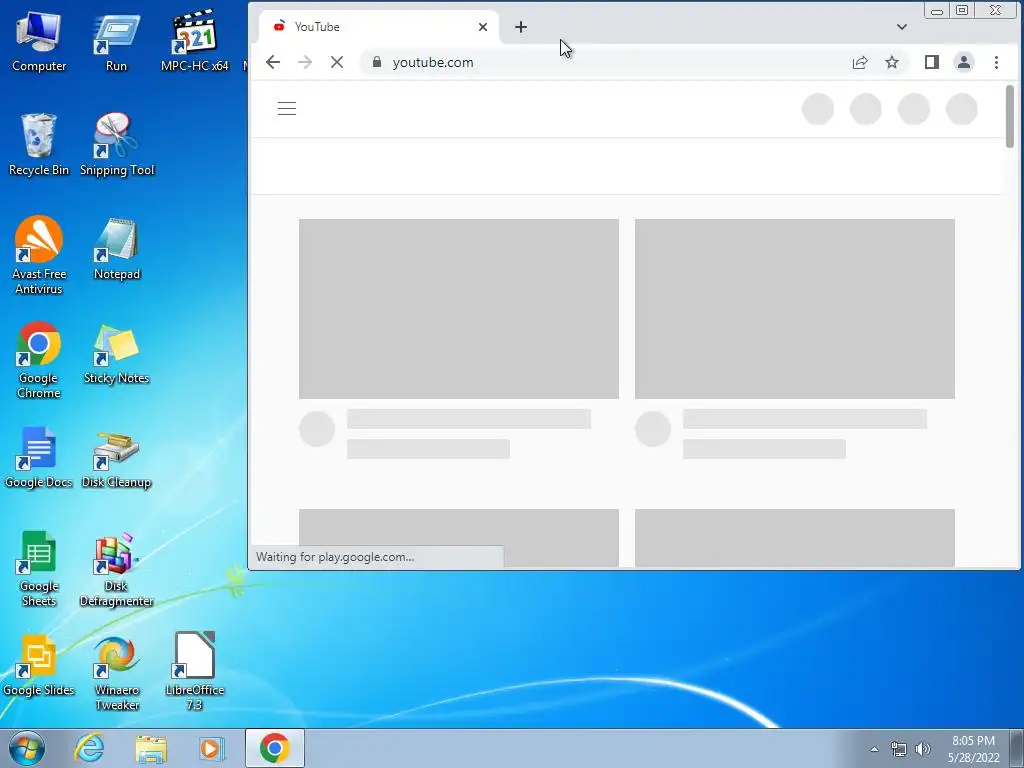Select the Disk Defragmenter shortcut

pyautogui.click(x=116, y=569)
